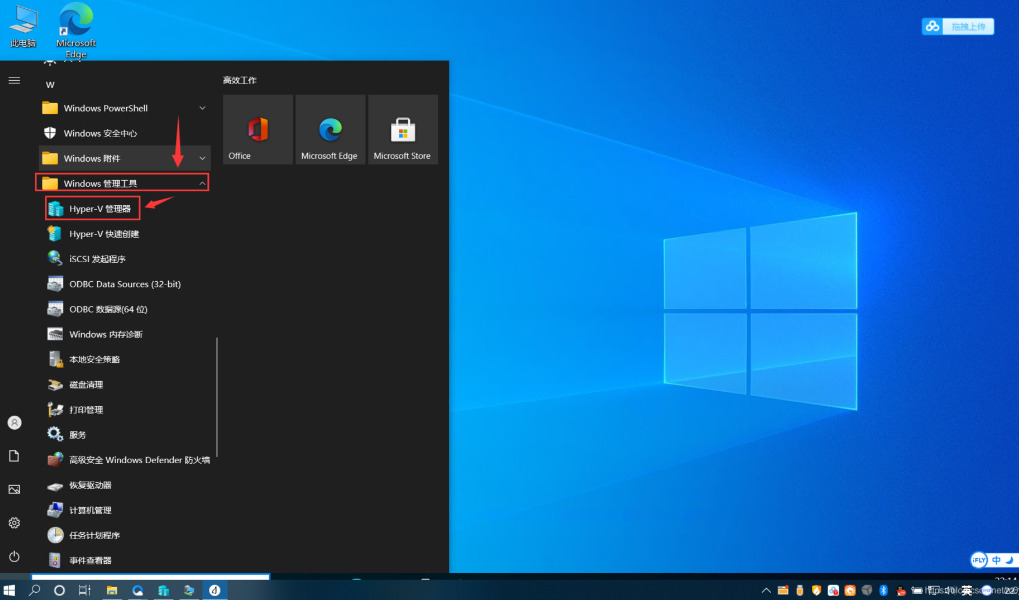Viewport: 1019px width, 600px height.
Task: Open Settings gear in start sidebar
Action: pyautogui.click(x=14, y=523)
